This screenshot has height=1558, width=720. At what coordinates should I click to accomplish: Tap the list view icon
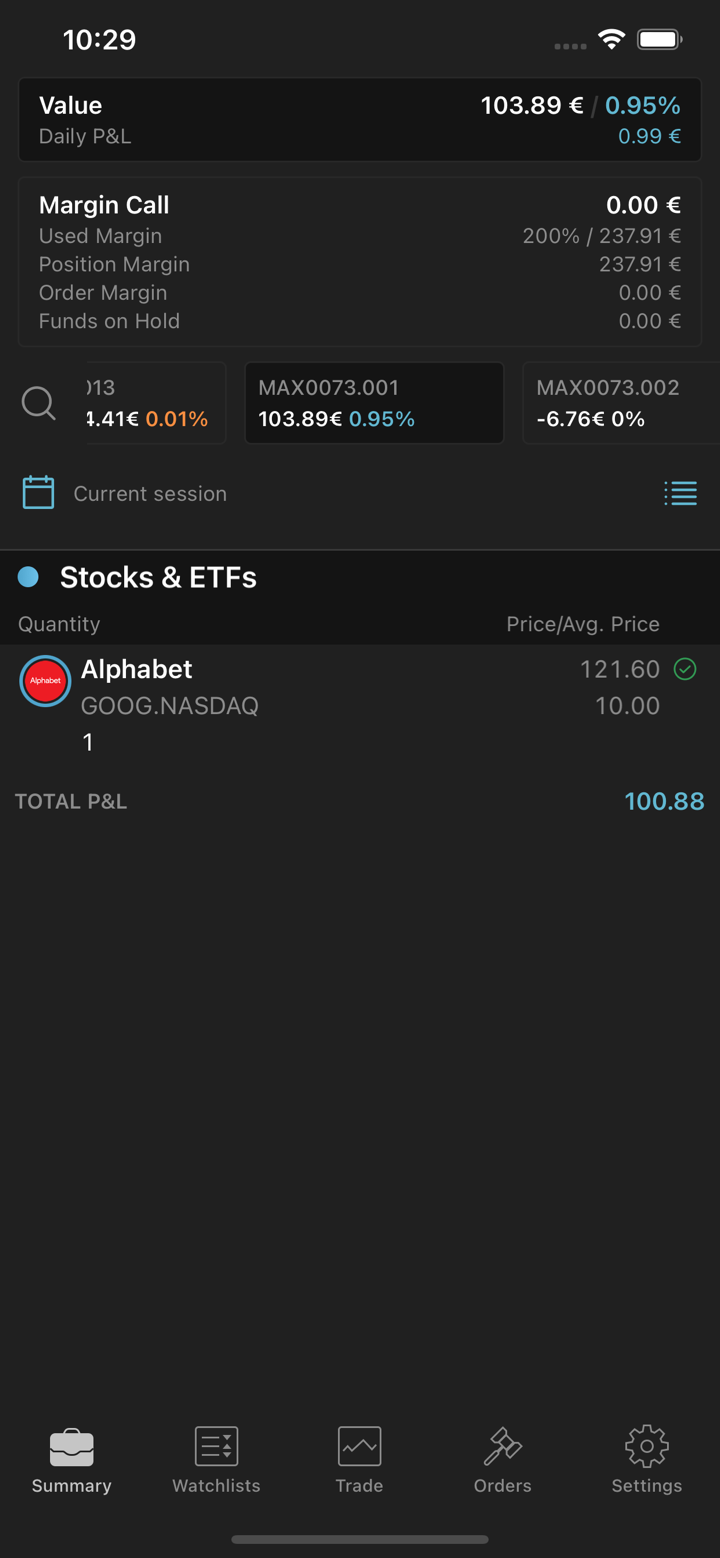(x=680, y=493)
